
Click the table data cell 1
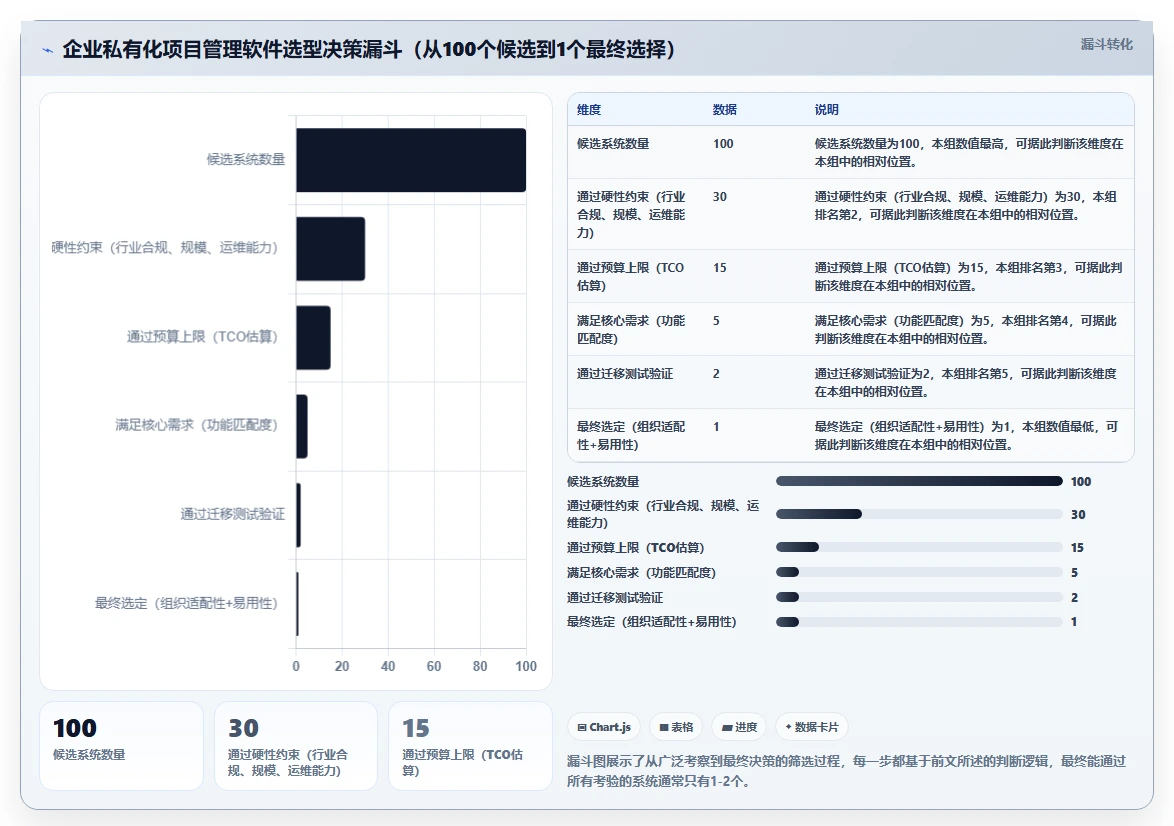click(717, 427)
